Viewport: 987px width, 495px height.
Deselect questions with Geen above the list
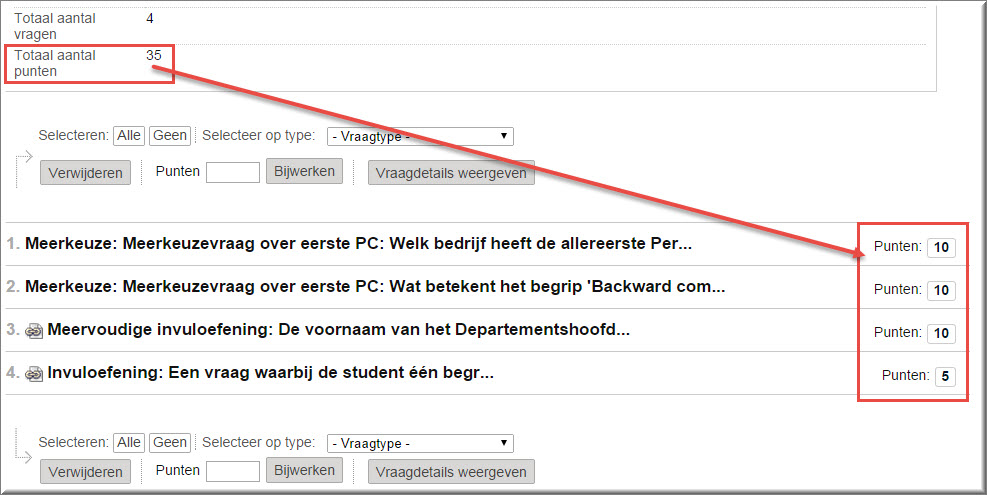[x=169, y=136]
